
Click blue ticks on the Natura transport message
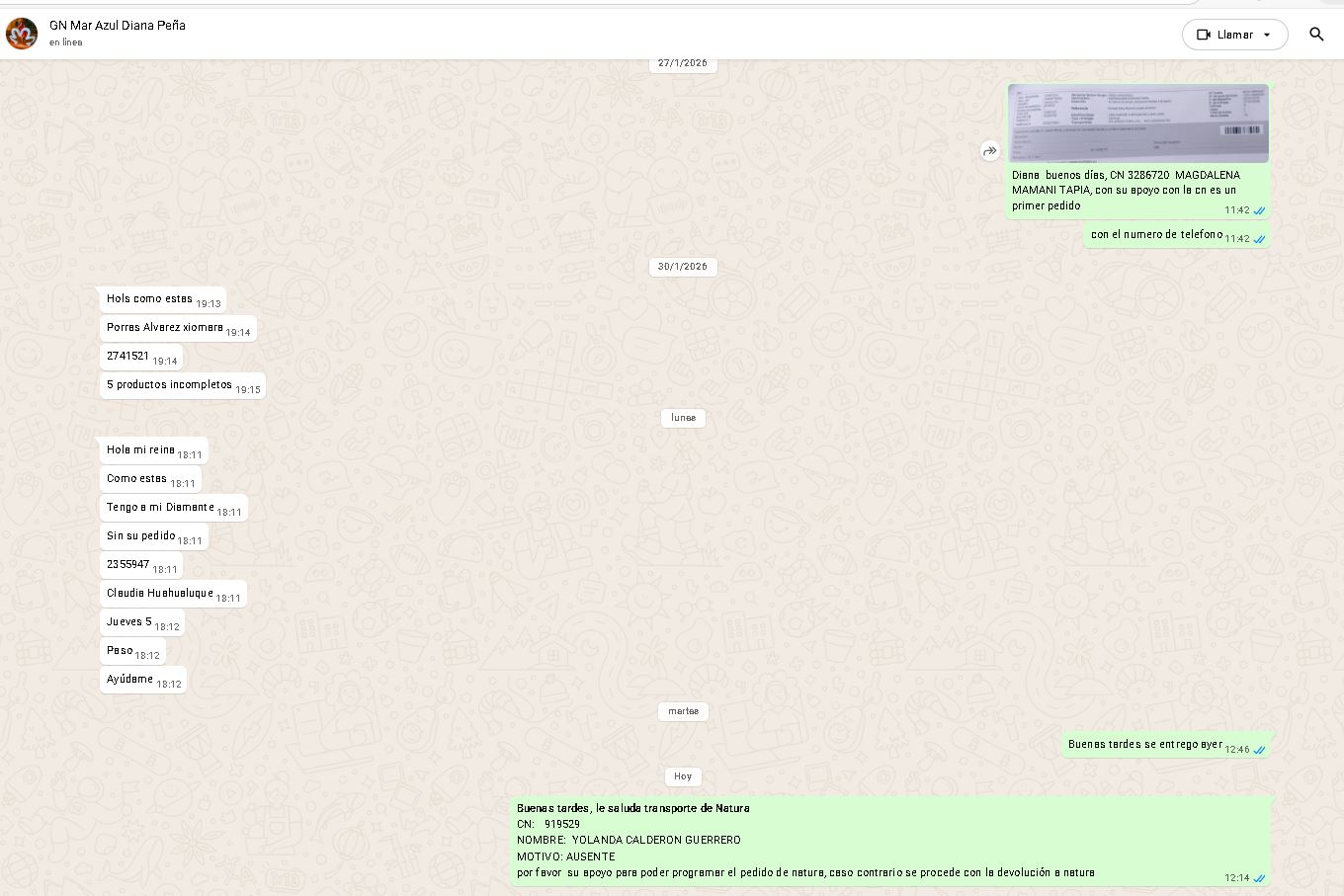click(x=1259, y=878)
